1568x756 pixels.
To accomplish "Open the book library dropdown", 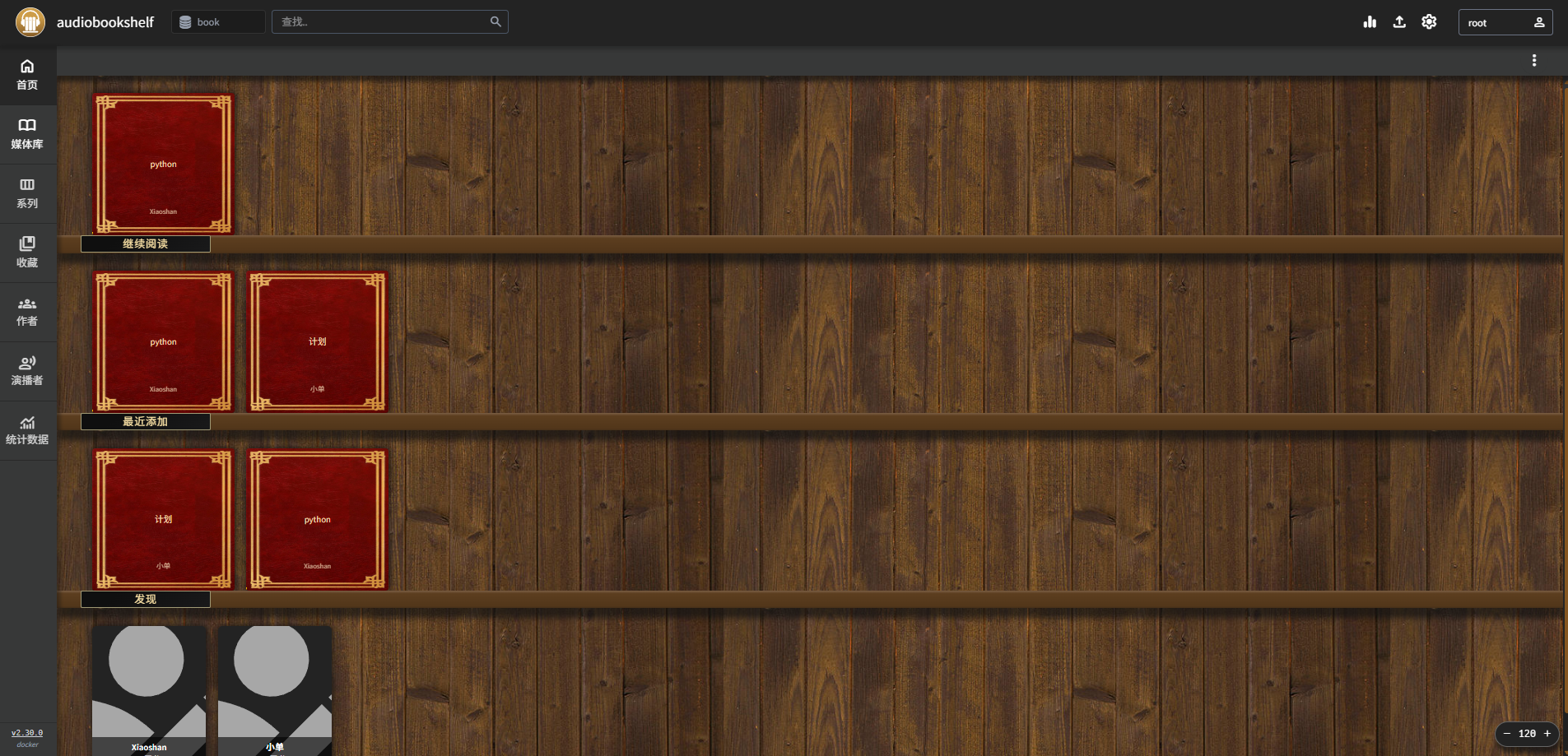I will [218, 22].
